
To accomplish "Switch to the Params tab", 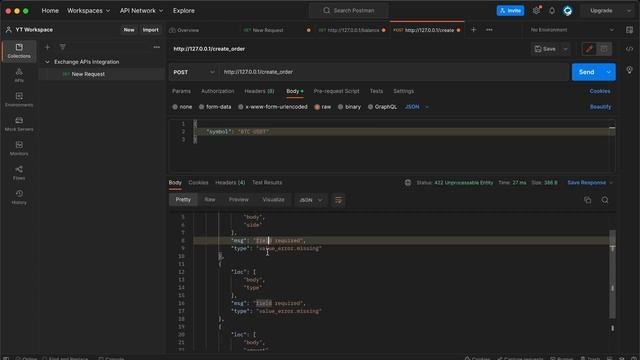I will tap(181, 91).
